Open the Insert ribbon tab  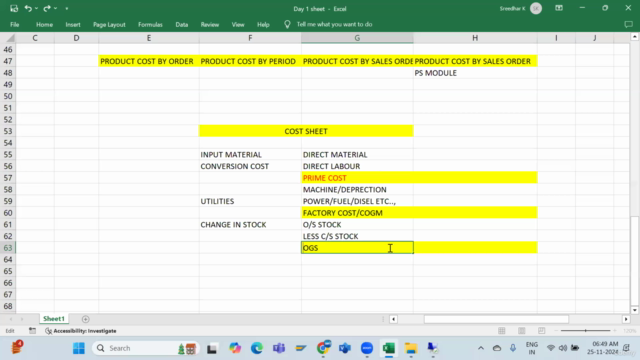coord(73,24)
